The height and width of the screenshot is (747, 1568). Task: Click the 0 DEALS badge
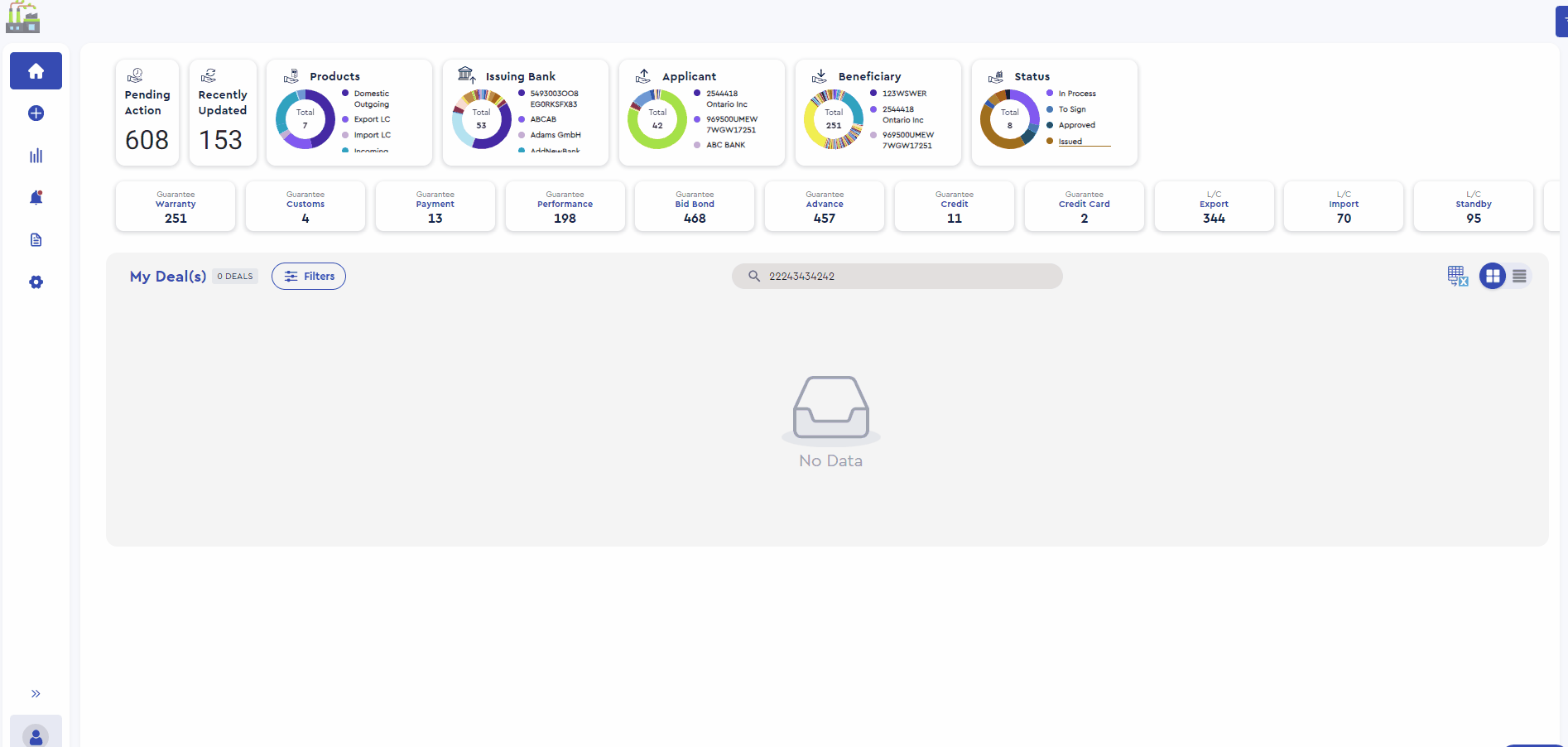235,277
